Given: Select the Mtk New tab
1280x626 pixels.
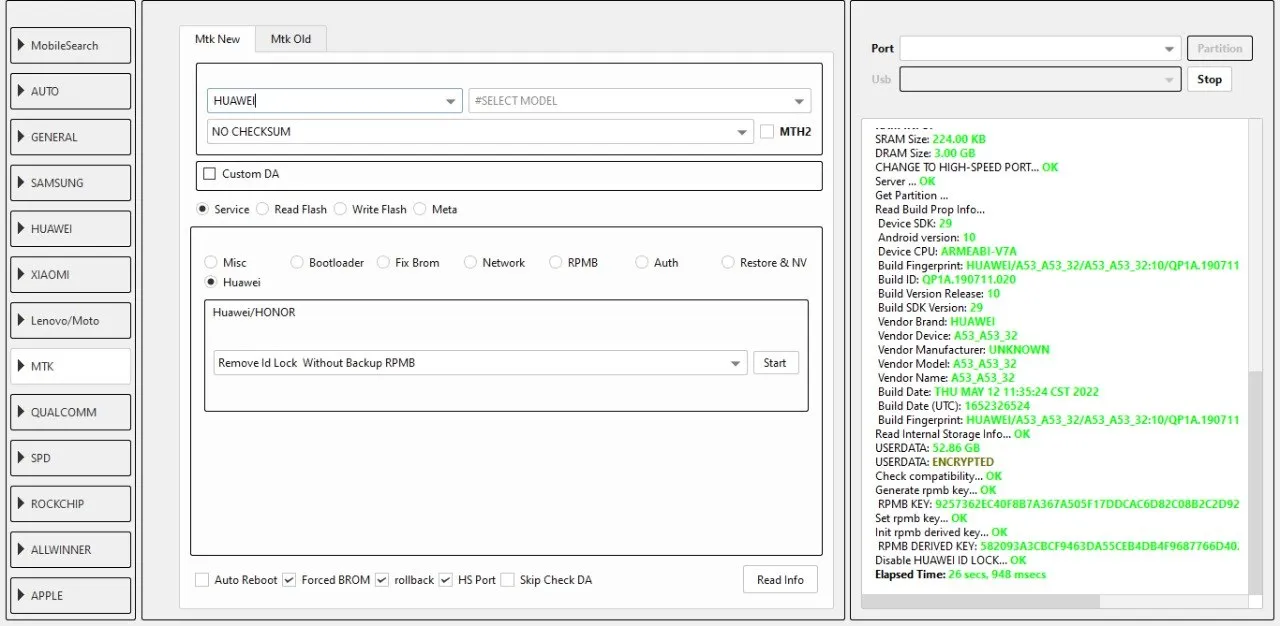Looking at the screenshot, I should [217, 39].
